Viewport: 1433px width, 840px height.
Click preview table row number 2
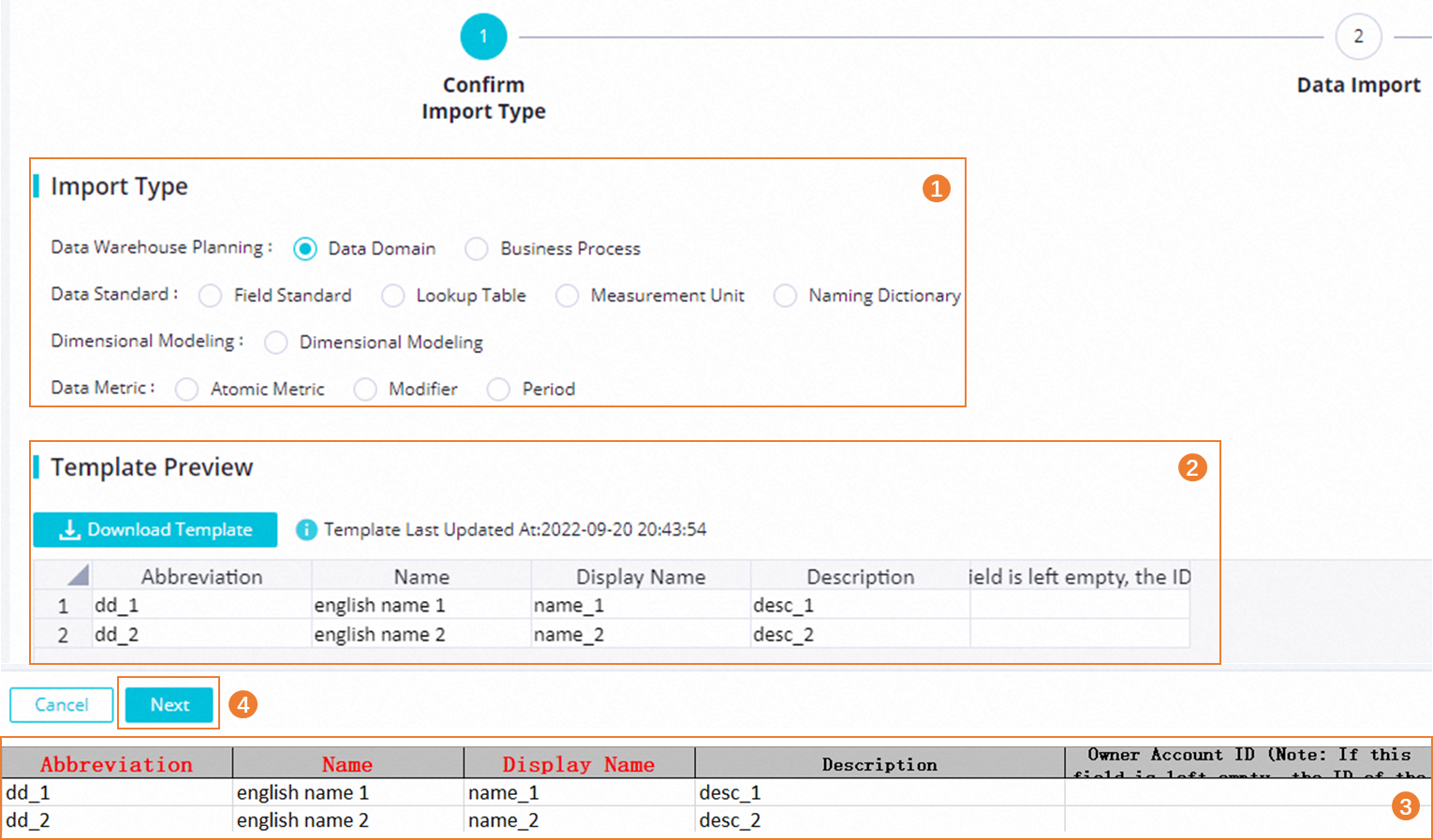point(63,634)
